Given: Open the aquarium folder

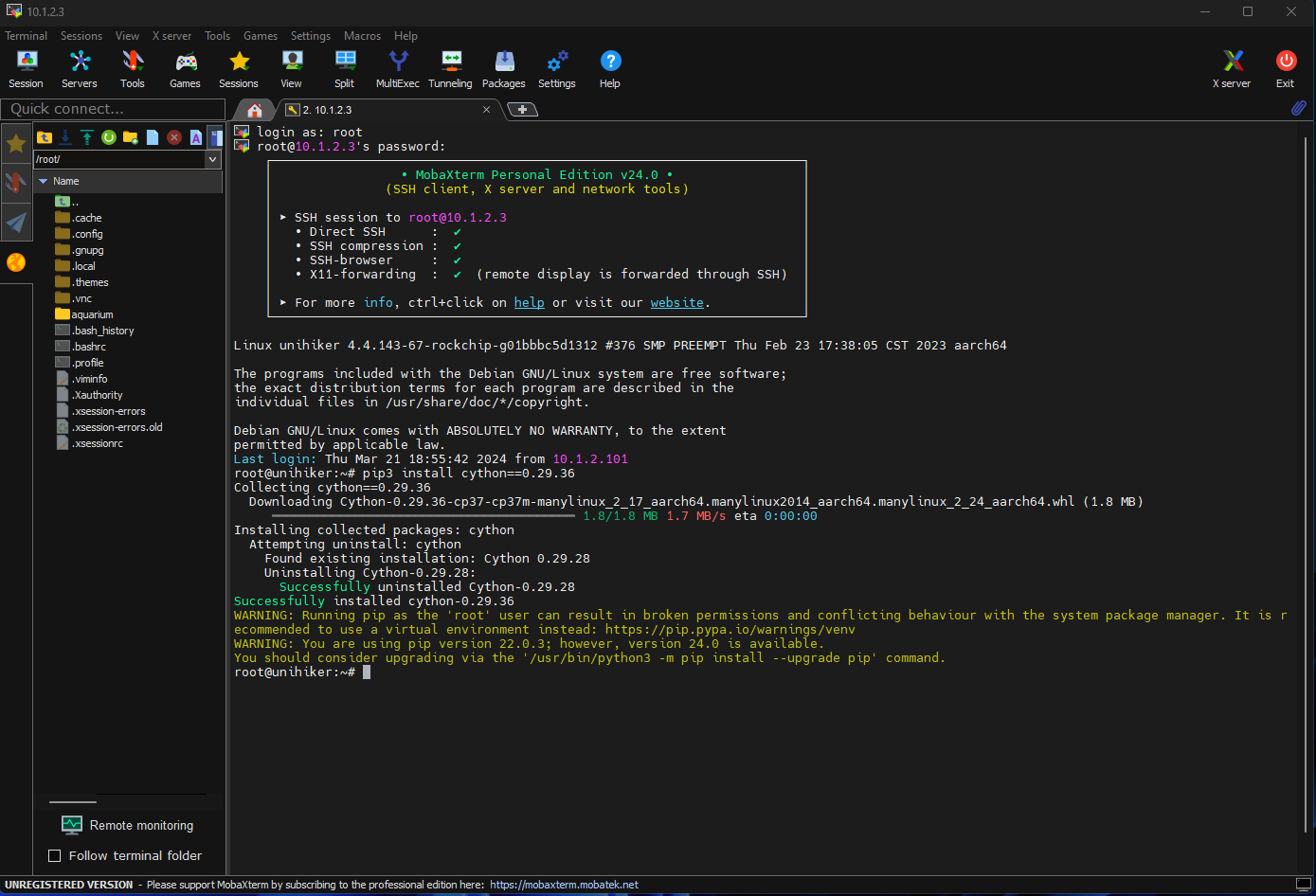Looking at the screenshot, I should [x=92, y=314].
